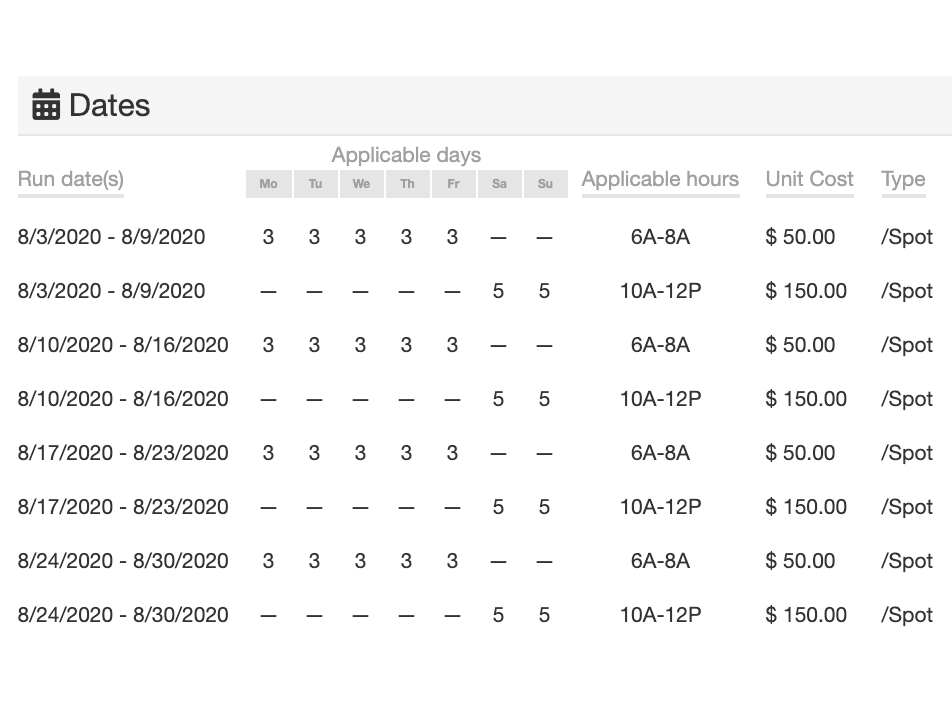Click the Run date(s) column header
952x708 pixels.
[x=71, y=180]
